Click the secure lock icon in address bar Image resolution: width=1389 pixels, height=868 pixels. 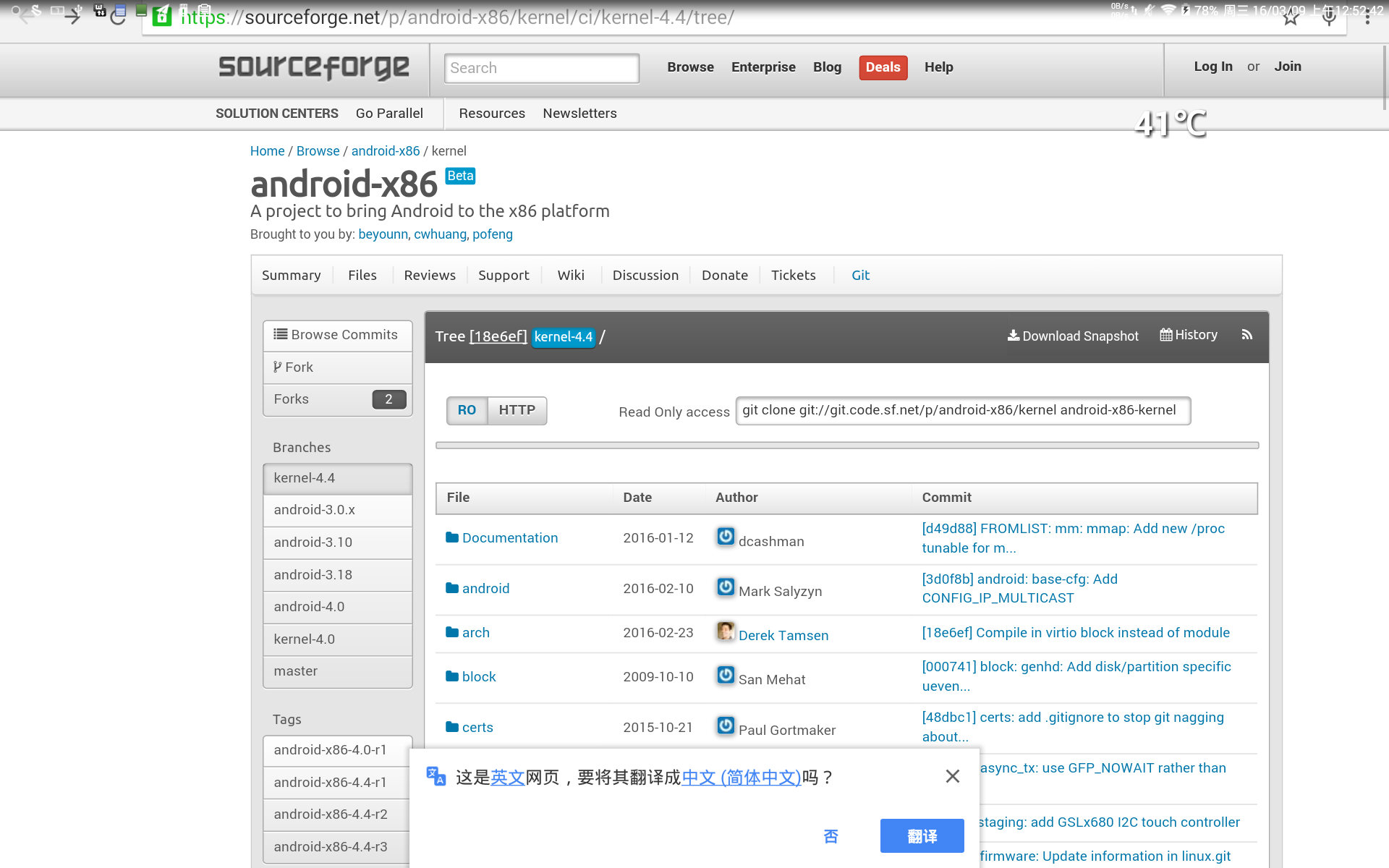pyautogui.click(x=162, y=16)
